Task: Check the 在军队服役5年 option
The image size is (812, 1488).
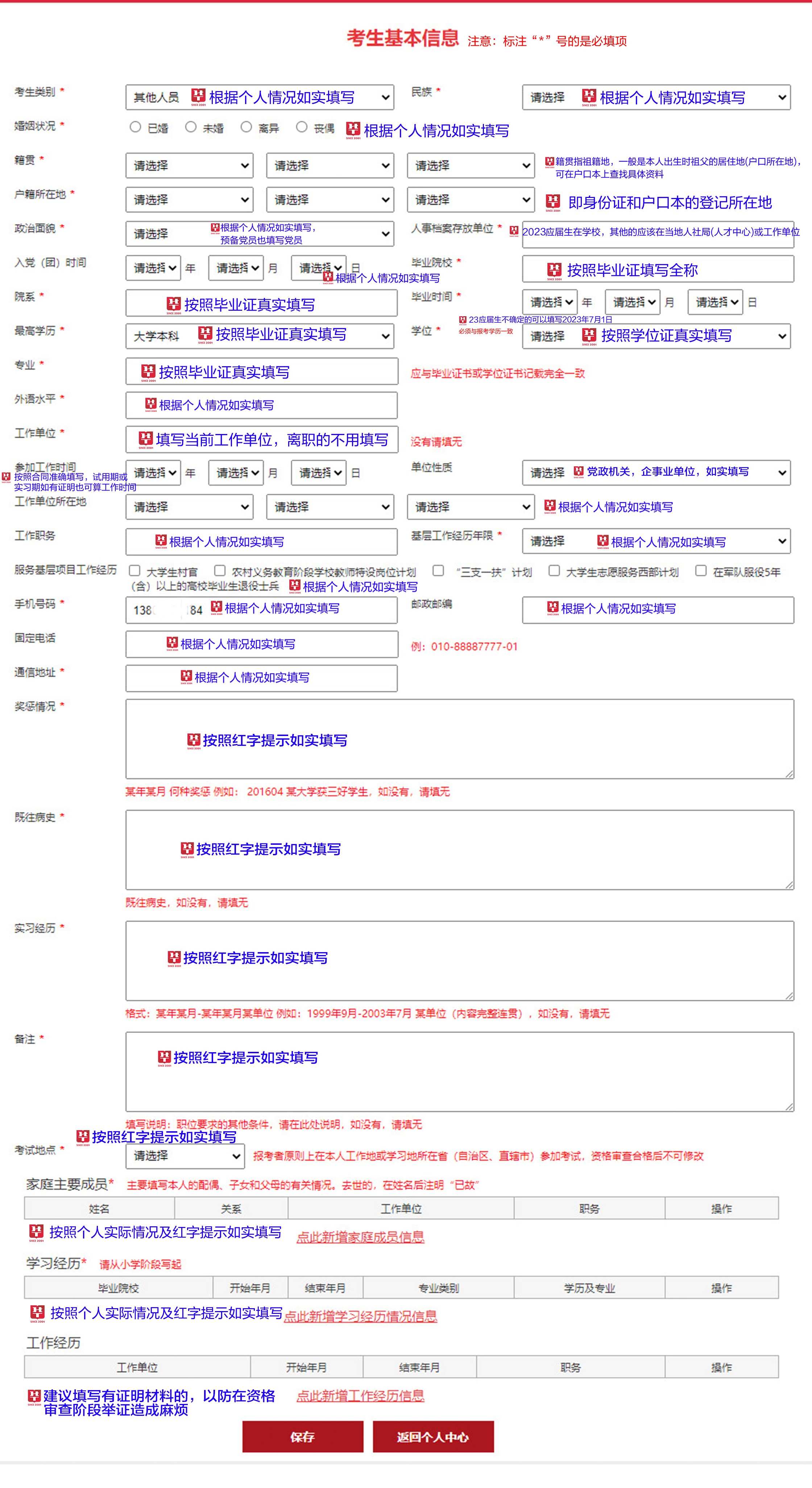Action: click(701, 571)
